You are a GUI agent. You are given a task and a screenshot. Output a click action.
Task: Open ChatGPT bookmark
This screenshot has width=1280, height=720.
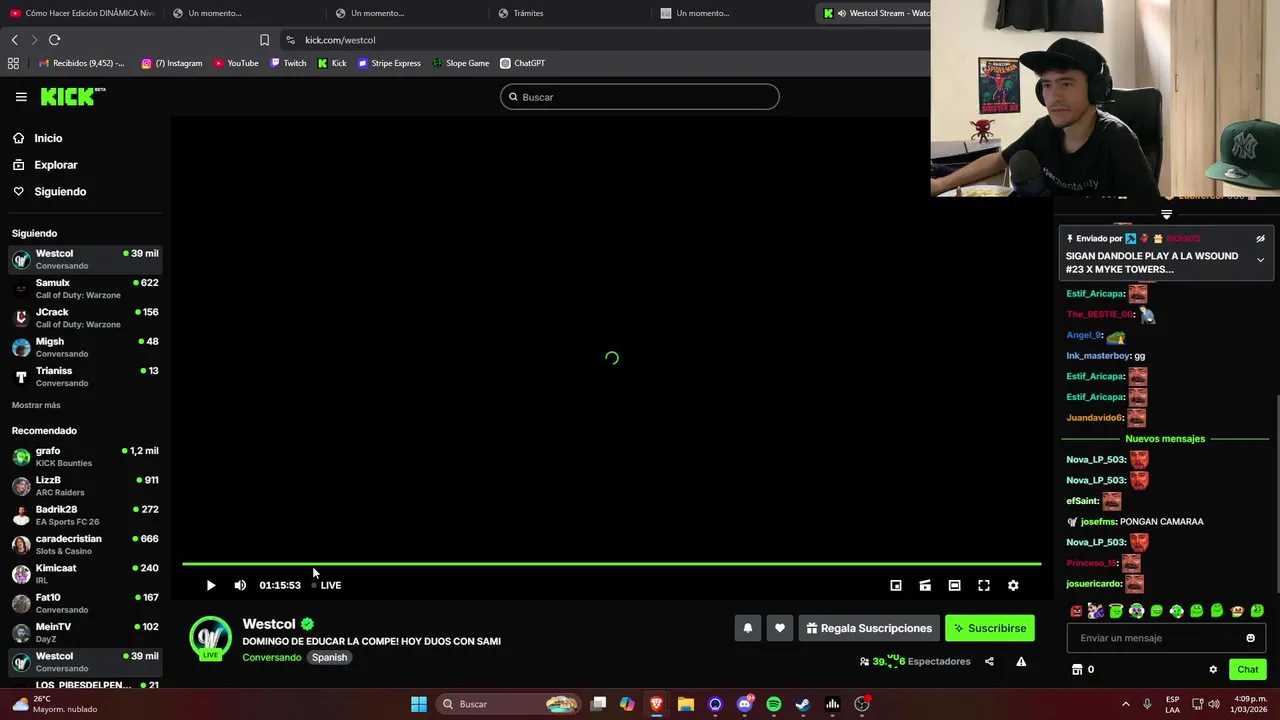click(x=522, y=63)
